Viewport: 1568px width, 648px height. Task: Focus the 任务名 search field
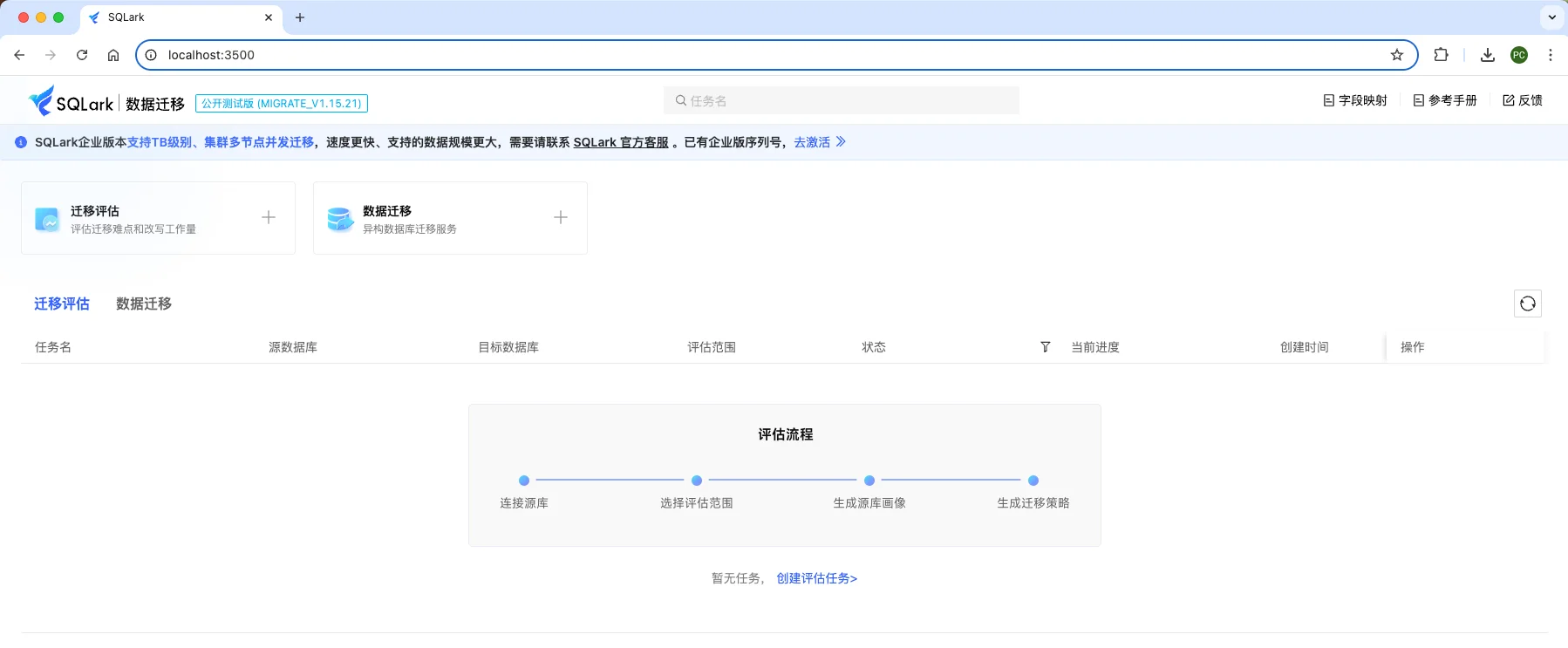(x=842, y=101)
